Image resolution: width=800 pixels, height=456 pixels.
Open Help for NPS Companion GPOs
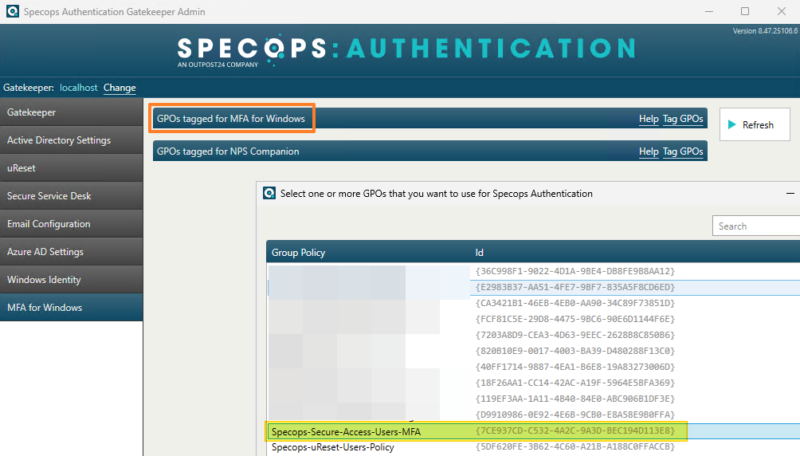click(x=648, y=151)
